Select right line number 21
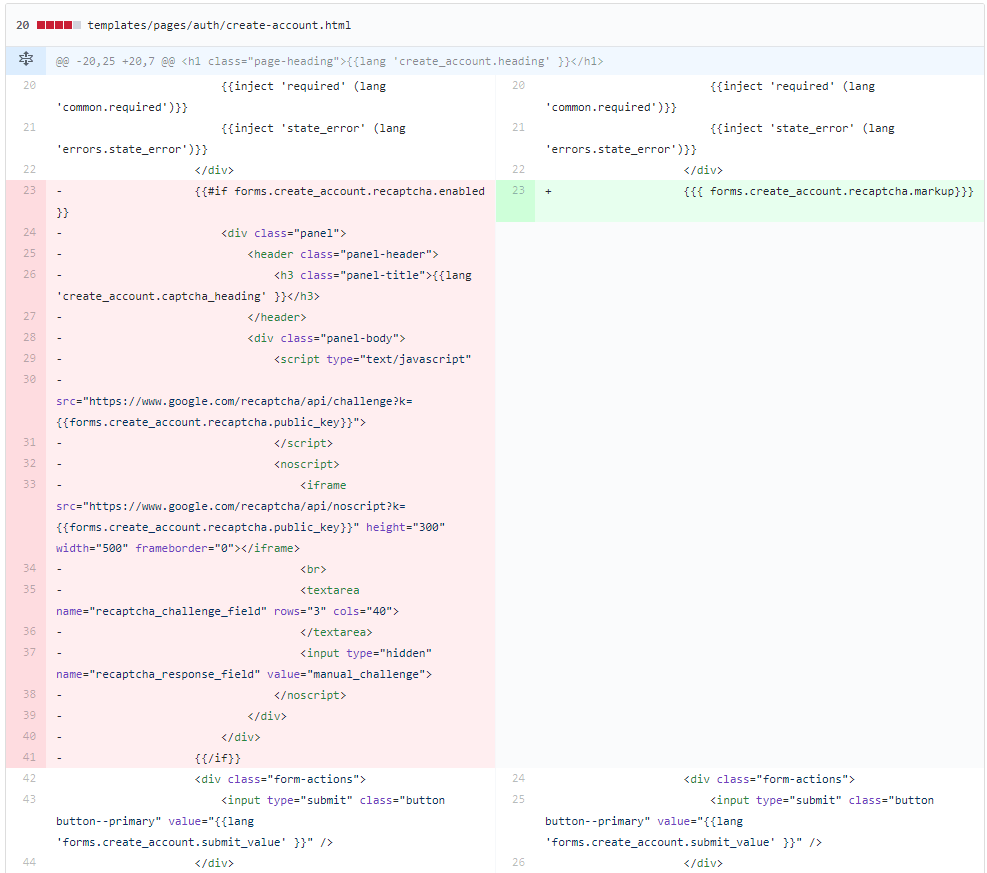 (x=518, y=127)
